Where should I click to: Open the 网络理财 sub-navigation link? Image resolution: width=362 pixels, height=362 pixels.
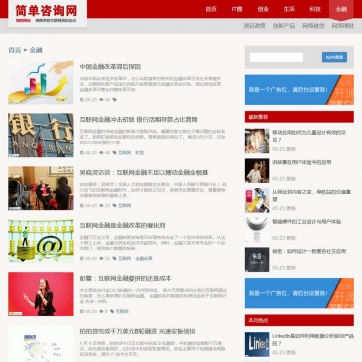coord(342,26)
